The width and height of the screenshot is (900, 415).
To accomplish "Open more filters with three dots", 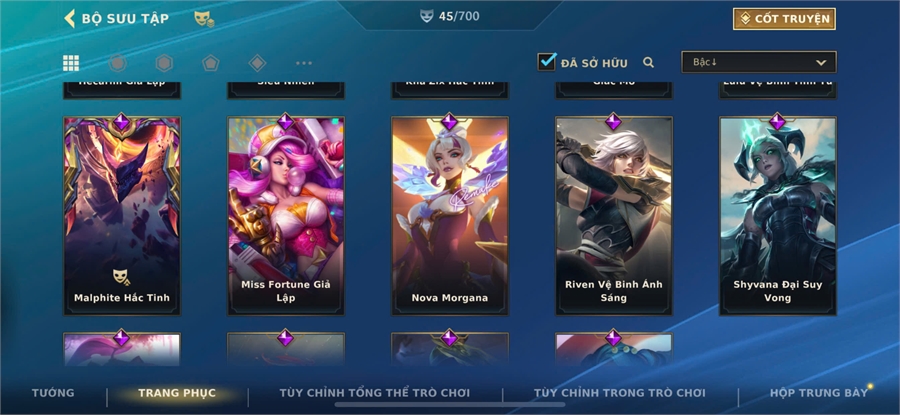I will (304, 63).
